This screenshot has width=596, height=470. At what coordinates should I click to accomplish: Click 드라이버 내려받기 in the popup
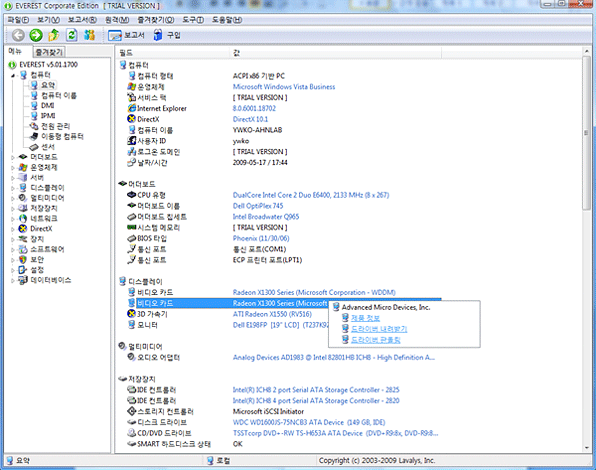click(x=379, y=329)
